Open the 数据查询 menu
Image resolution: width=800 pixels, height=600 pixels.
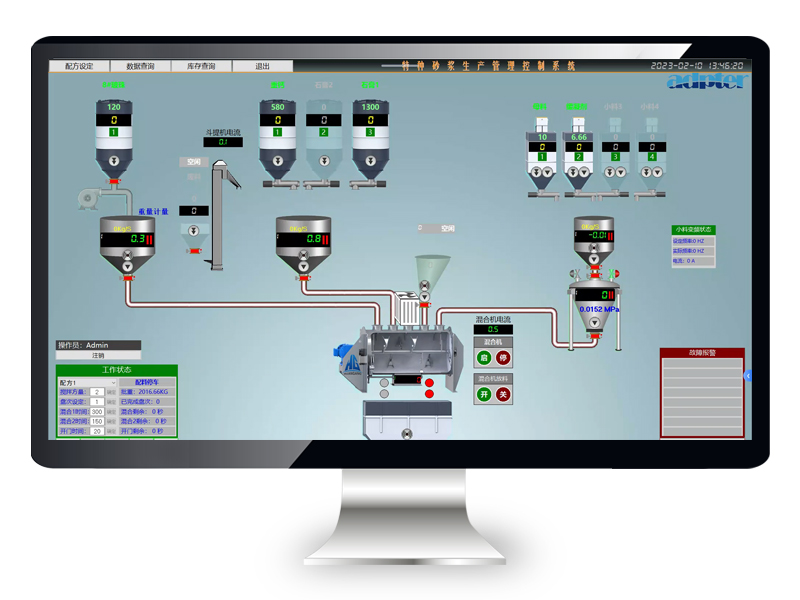(x=140, y=66)
